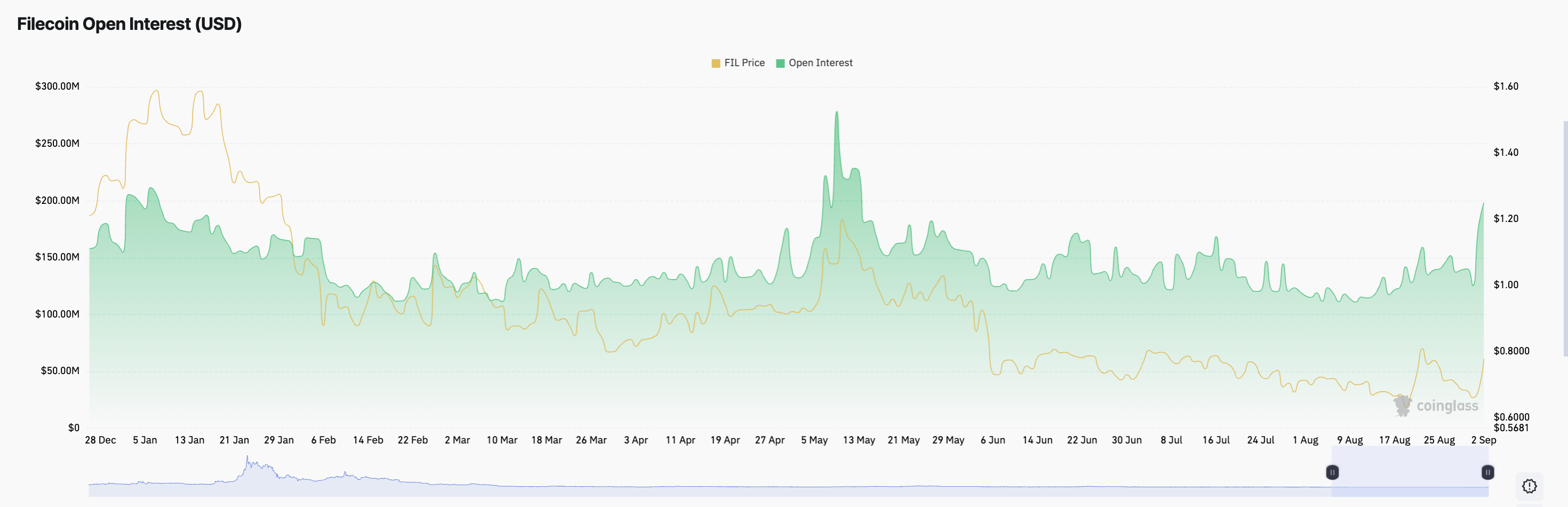
Task: Click the green Open Interest legend square
Action: (780, 64)
